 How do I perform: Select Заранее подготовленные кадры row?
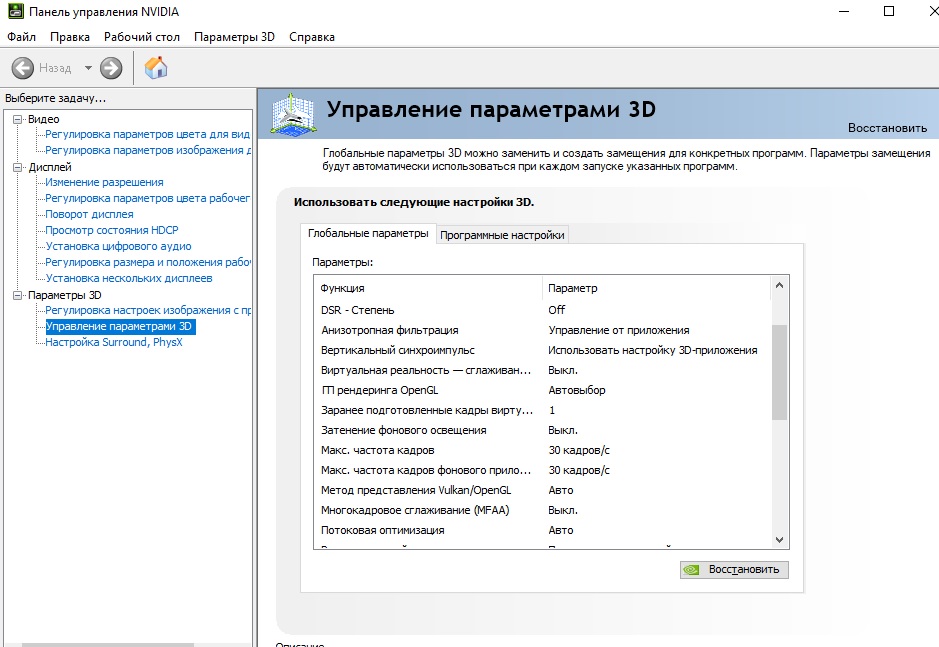tap(541, 410)
